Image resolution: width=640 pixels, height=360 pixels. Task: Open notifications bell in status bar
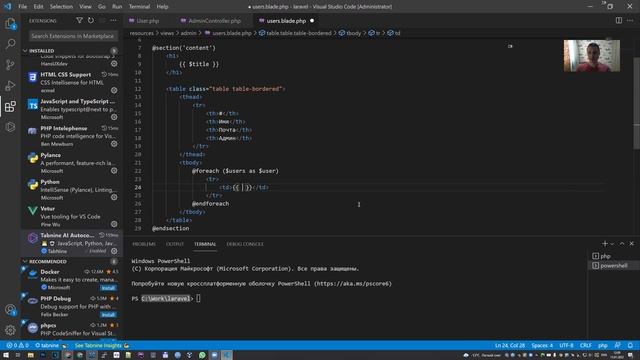click(x=630, y=345)
